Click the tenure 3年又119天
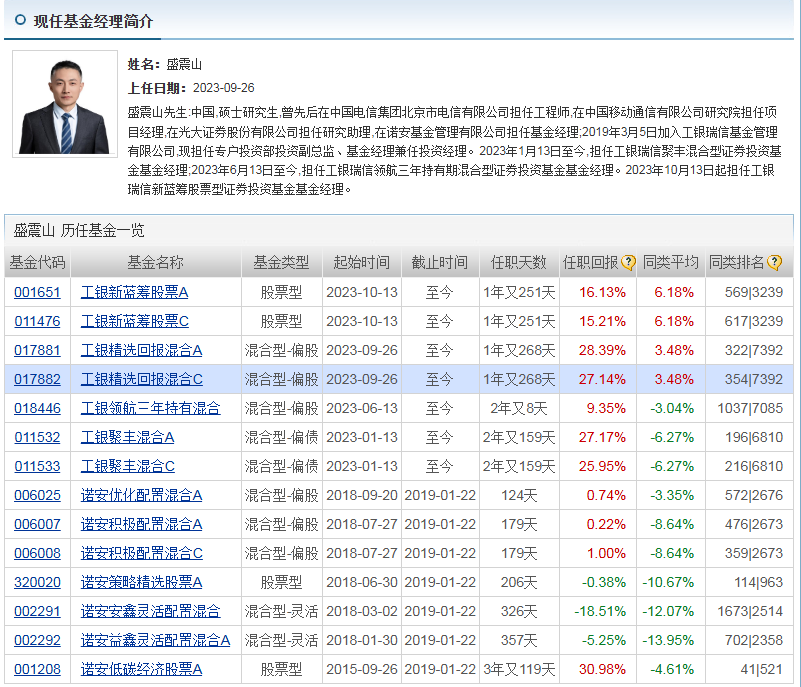 click(519, 670)
